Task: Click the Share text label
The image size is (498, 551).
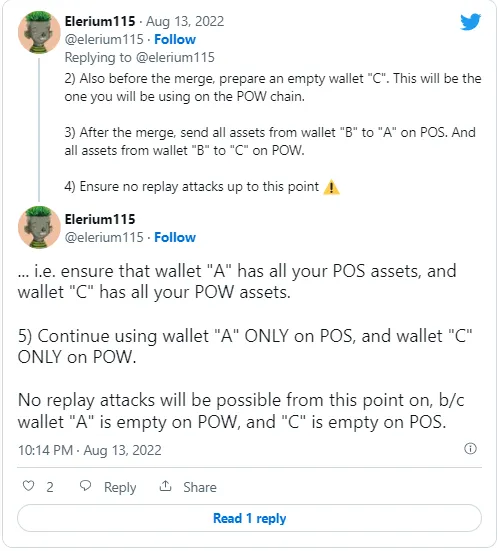Action: (200, 487)
